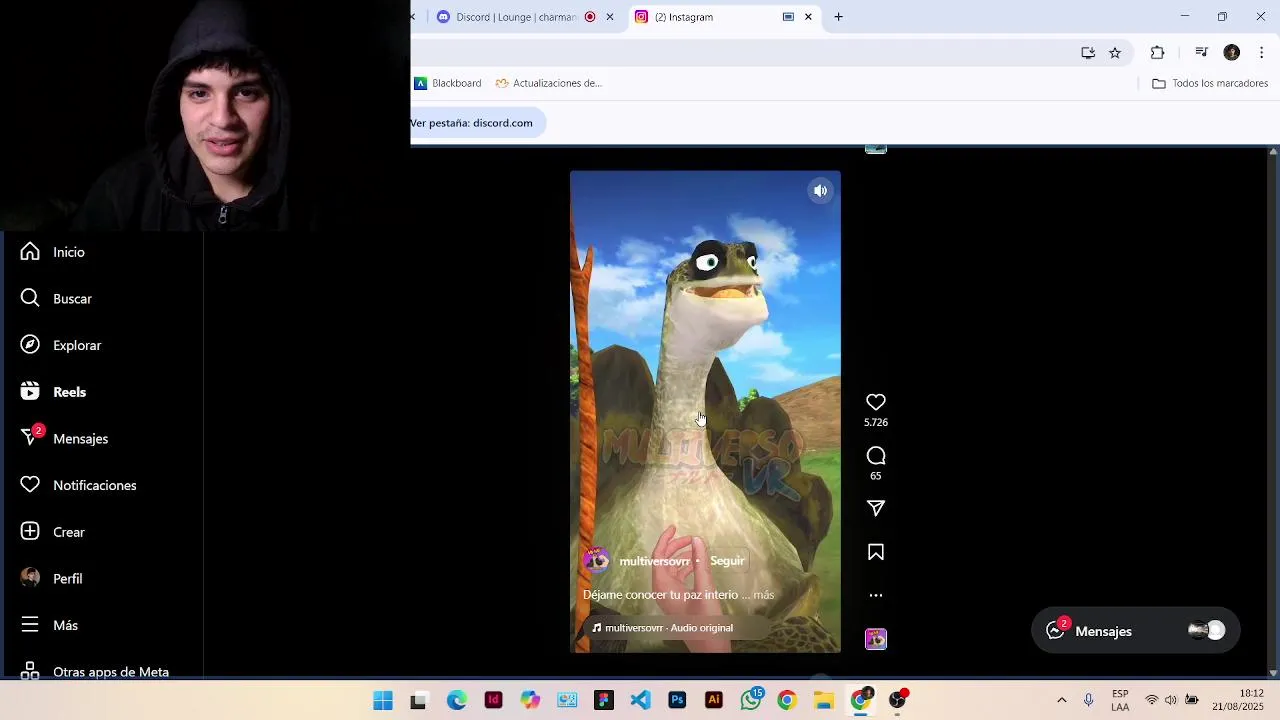Screen dimensions: 1280x720
Task: Open reel more options three dots
Action: (x=876, y=595)
